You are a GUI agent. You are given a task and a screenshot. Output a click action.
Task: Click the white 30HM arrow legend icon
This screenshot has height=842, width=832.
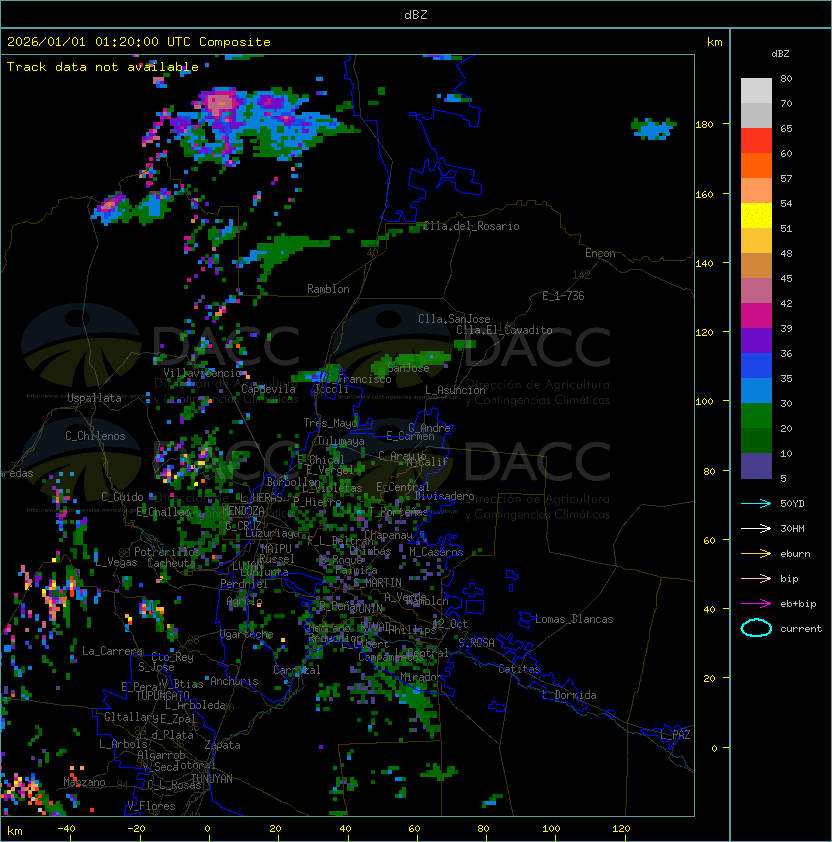coord(756,528)
